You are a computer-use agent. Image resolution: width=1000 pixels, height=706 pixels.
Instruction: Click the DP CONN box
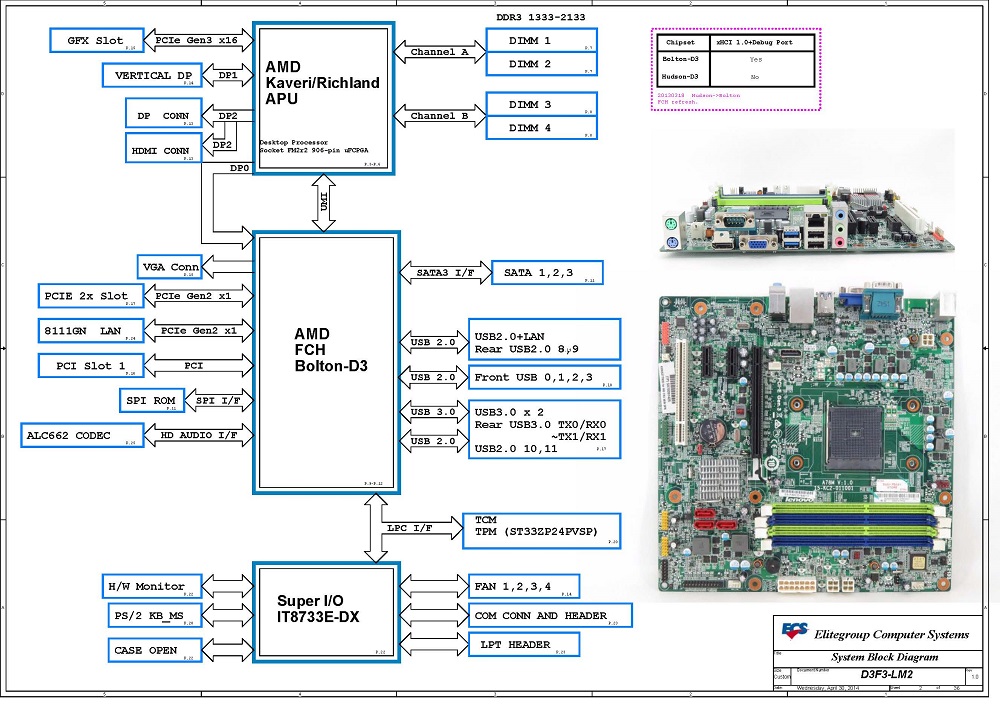point(163,113)
